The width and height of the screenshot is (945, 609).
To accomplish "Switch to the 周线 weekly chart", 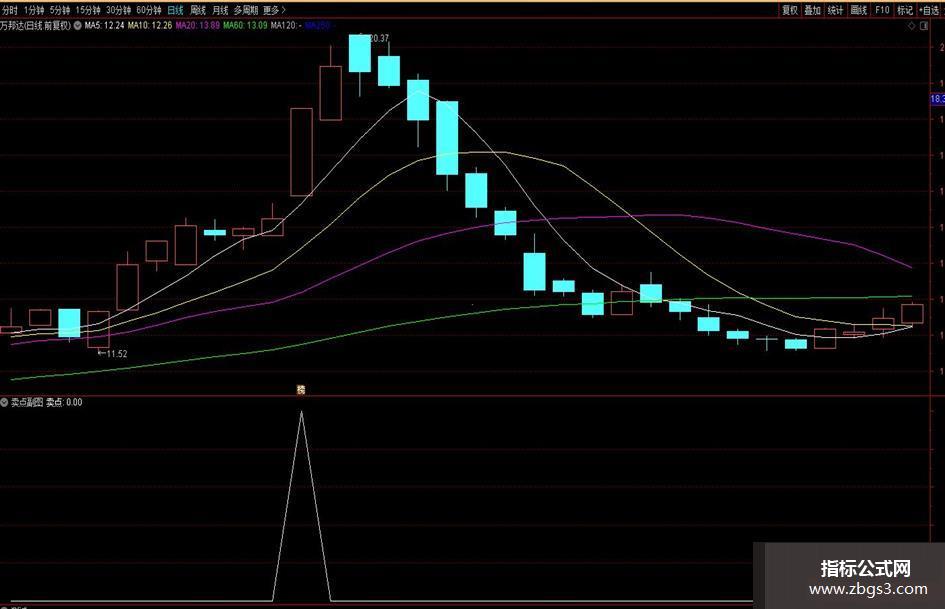I will (198, 10).
